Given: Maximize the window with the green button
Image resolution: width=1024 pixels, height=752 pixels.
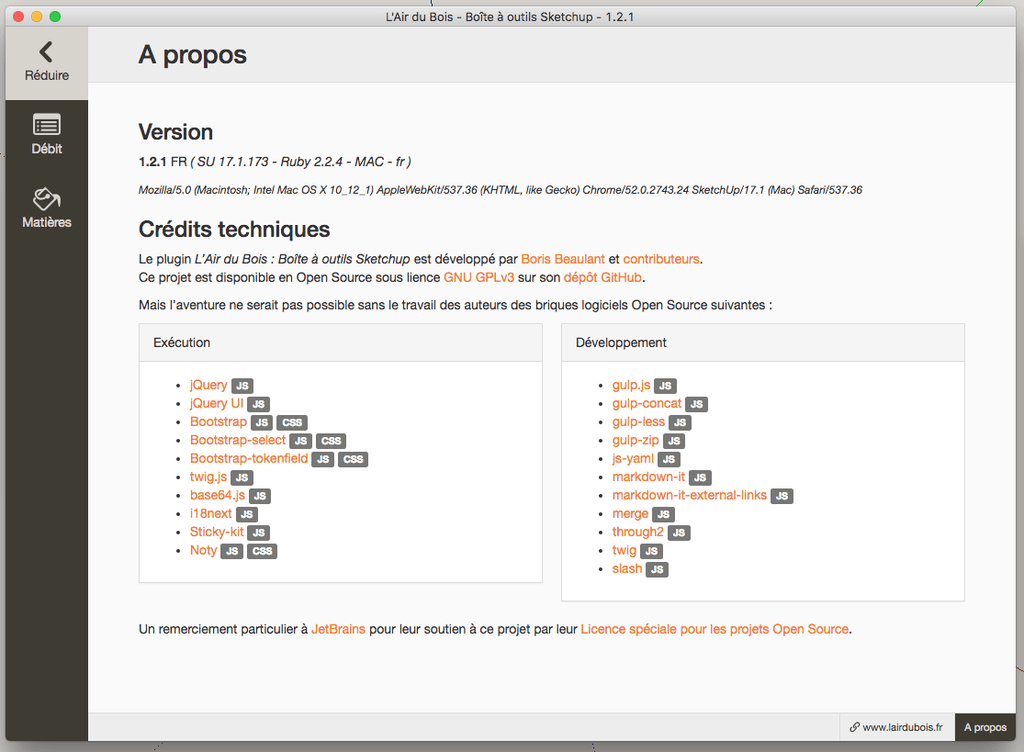Looking at the screenshot, I should pos(55,16).
